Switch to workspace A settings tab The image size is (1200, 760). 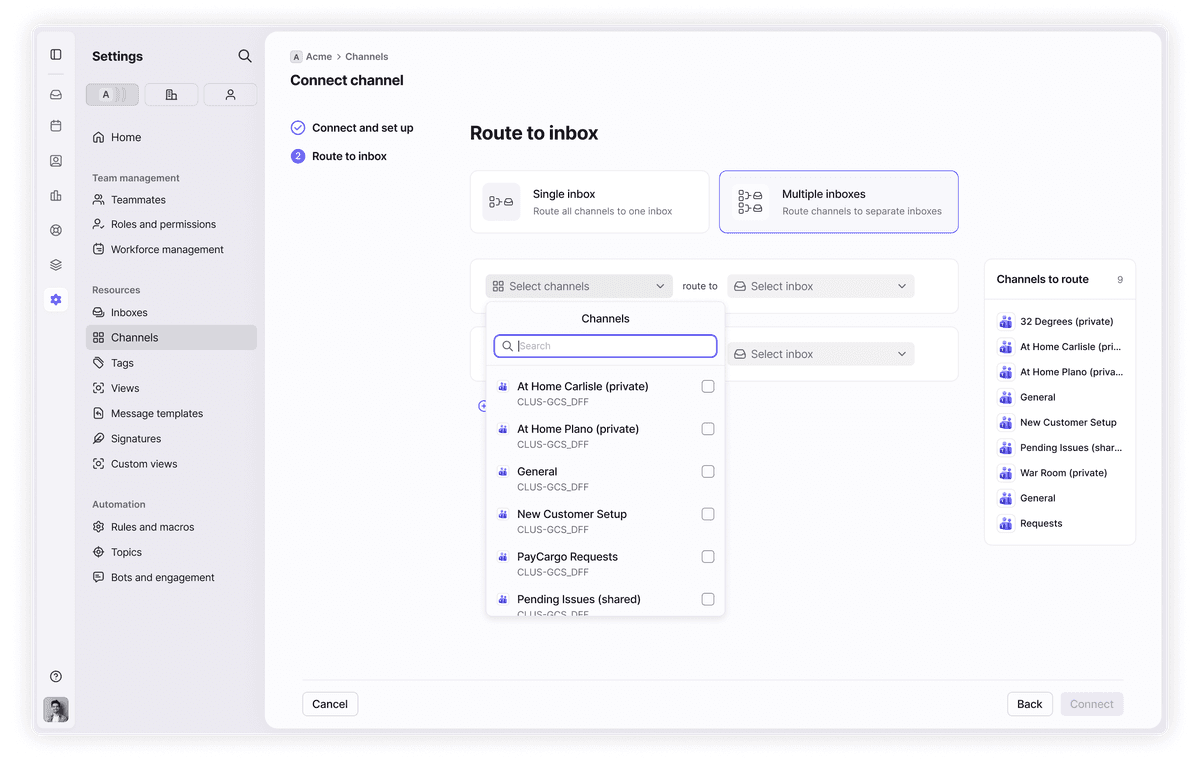(x=113, y=95)
